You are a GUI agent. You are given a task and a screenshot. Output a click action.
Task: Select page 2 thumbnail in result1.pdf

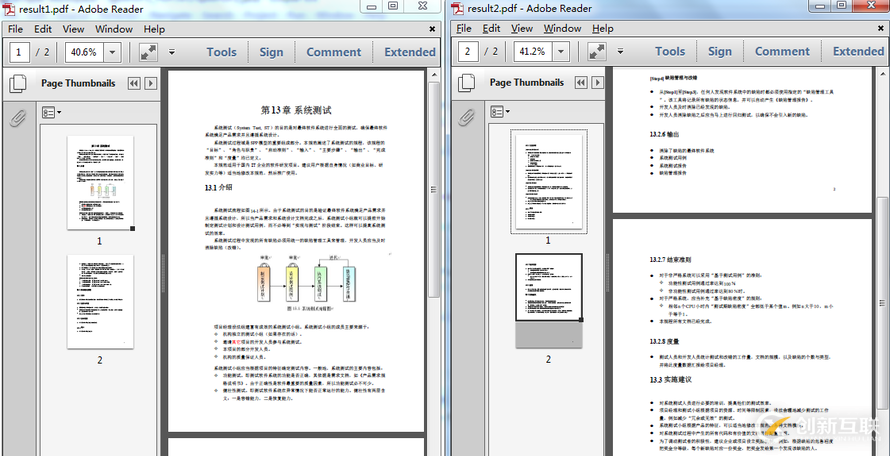99,300
